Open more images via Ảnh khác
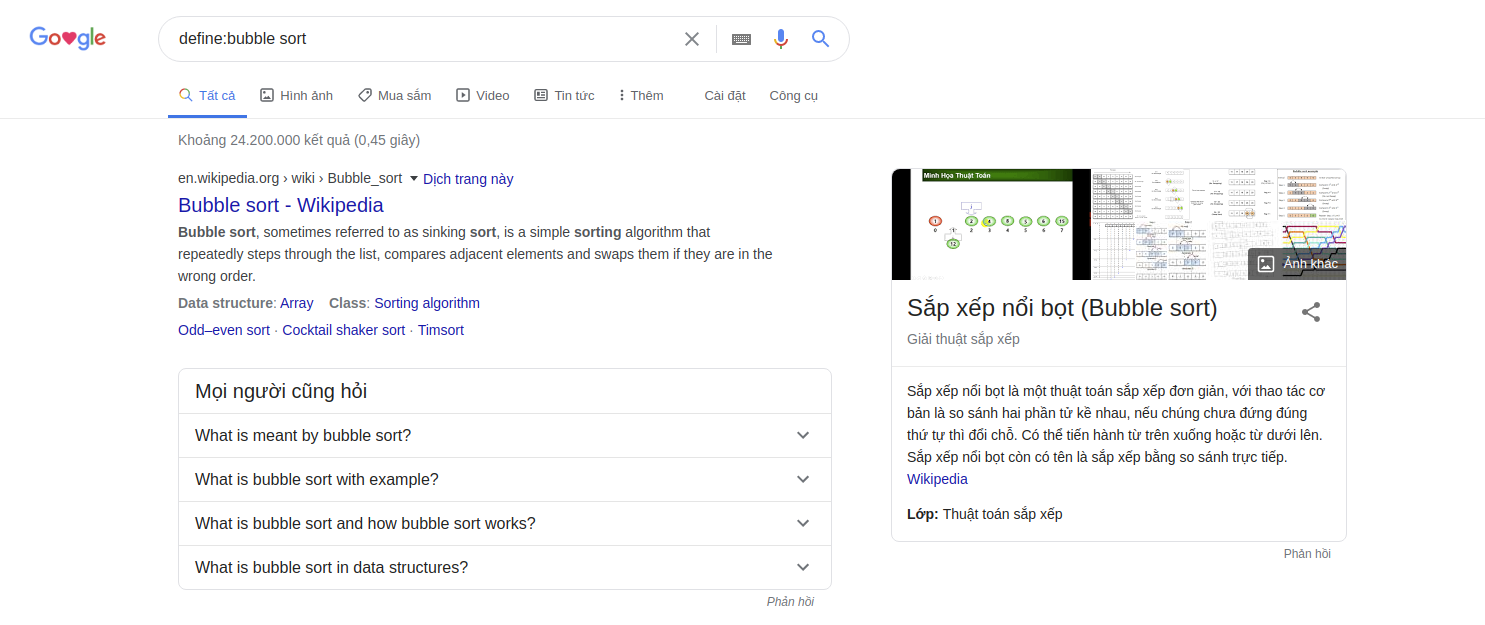This screenshot has width=1485, height=625. point(1297,264)
